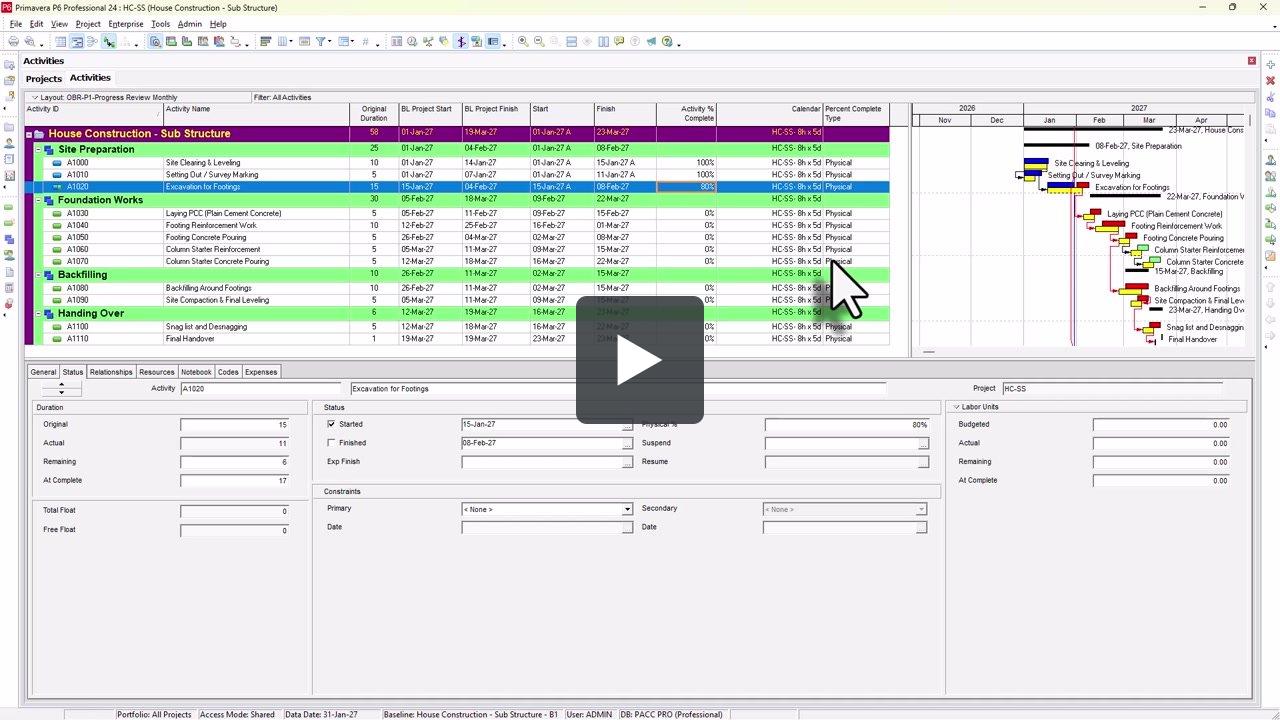Click the green plus Add activity icon
Screen dimensions: 1280x720
(1271, 65)
